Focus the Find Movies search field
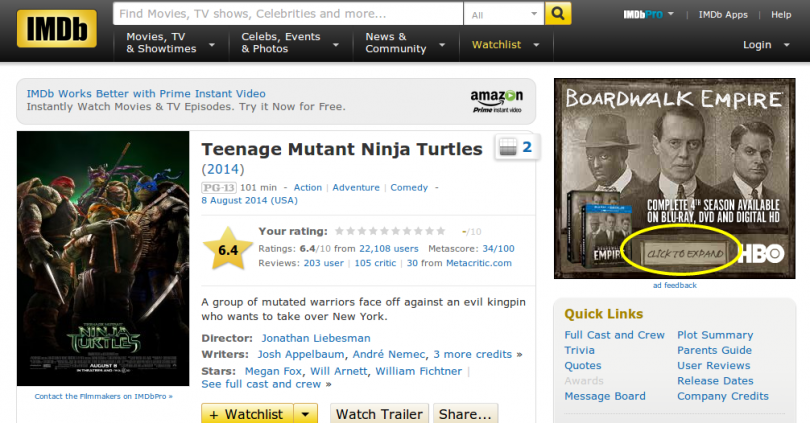This screenshot has height=423, width=810. coord(288,14)
